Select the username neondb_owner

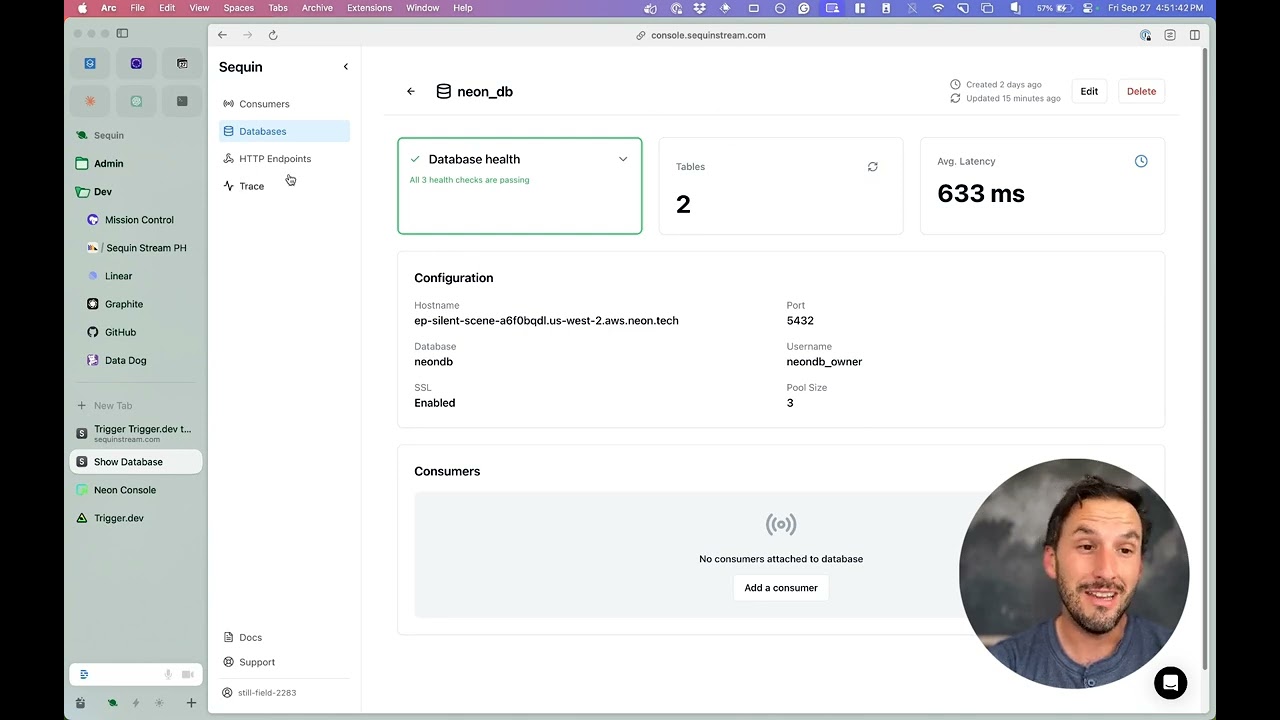tap(824, 362)
